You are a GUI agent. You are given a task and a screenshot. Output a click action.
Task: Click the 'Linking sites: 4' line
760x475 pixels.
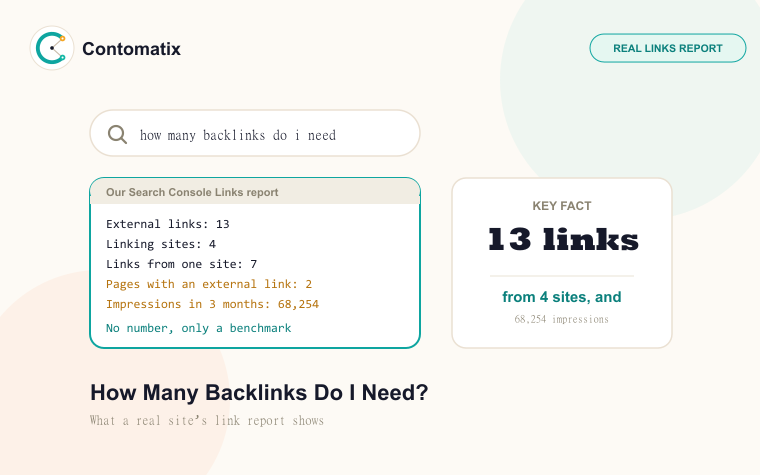[161, 244]
